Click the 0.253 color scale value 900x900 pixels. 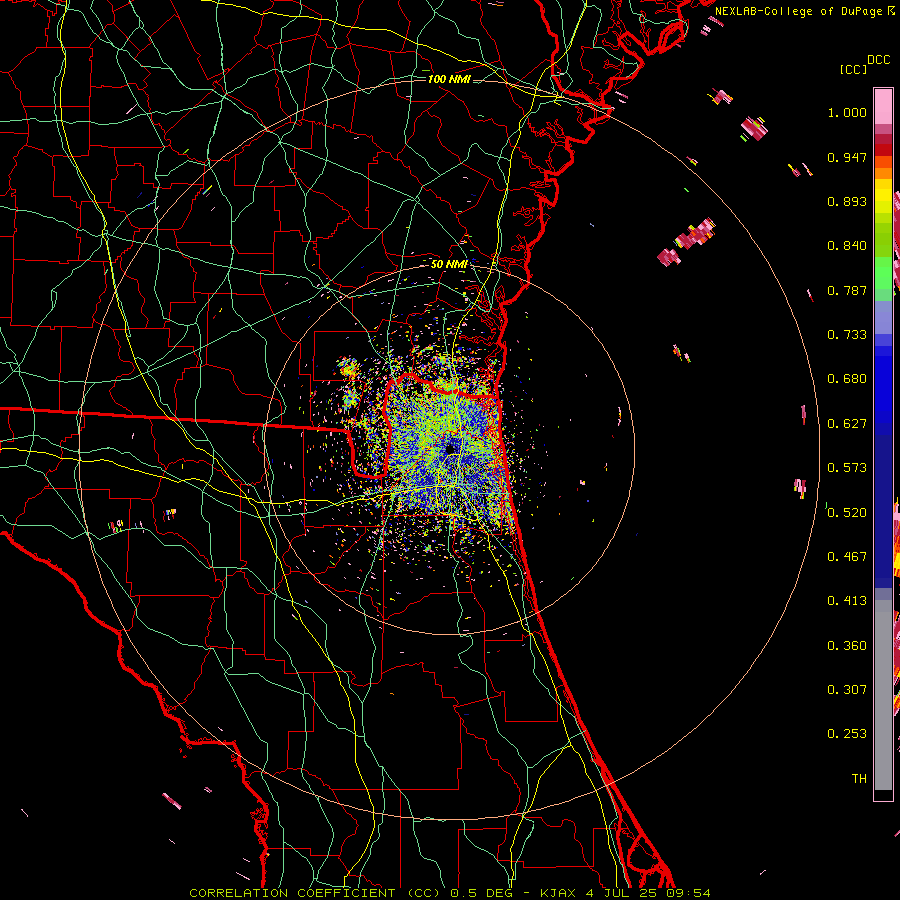[x=847, y=734]
